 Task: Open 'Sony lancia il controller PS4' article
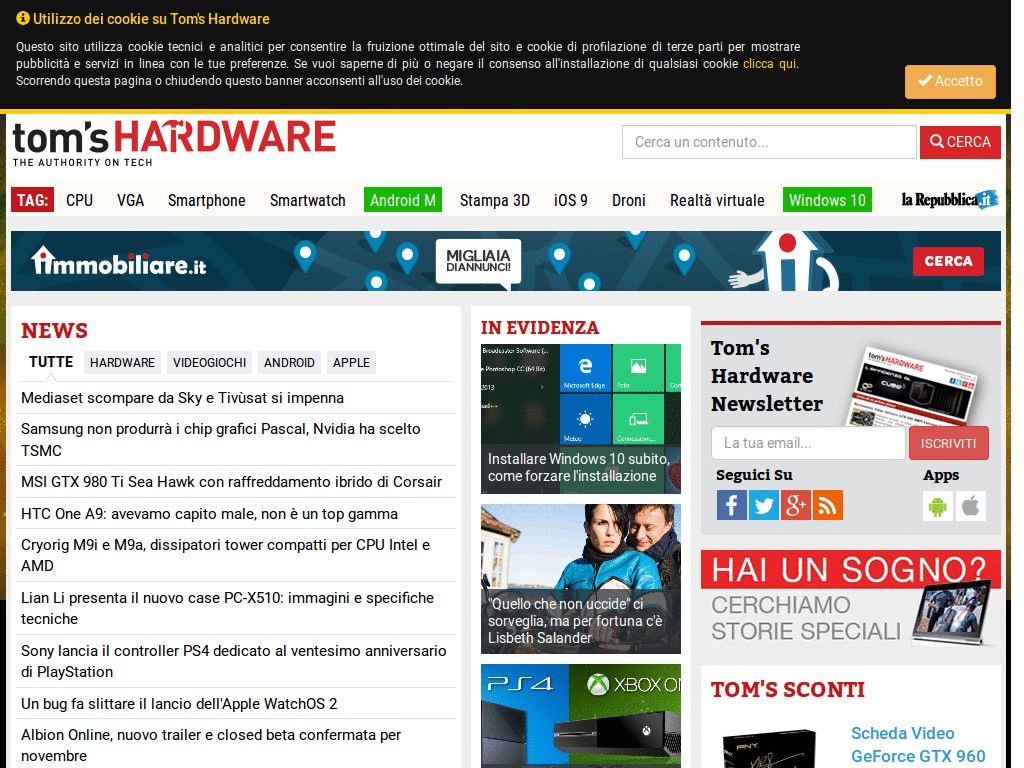click(234, 661)
